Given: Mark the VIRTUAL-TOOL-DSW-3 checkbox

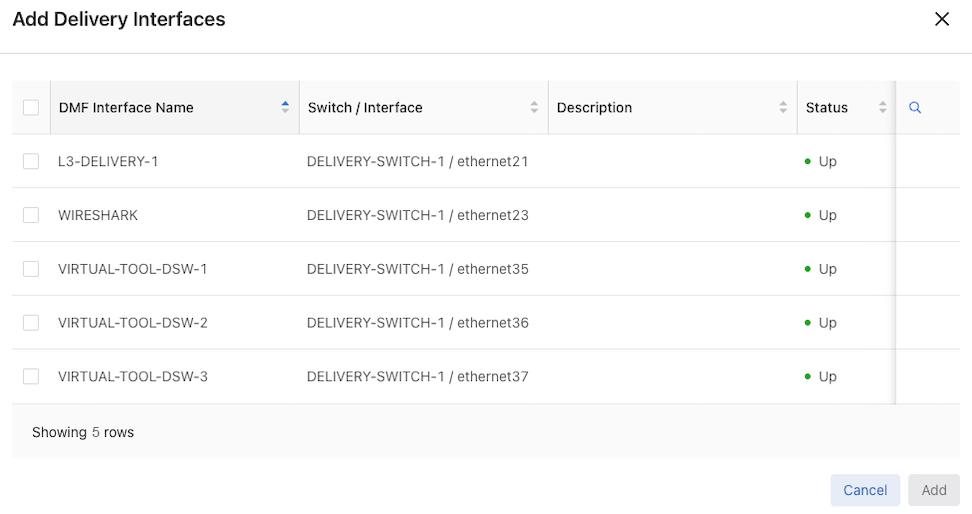Looking at the screenshot, I should coord(31,377).
